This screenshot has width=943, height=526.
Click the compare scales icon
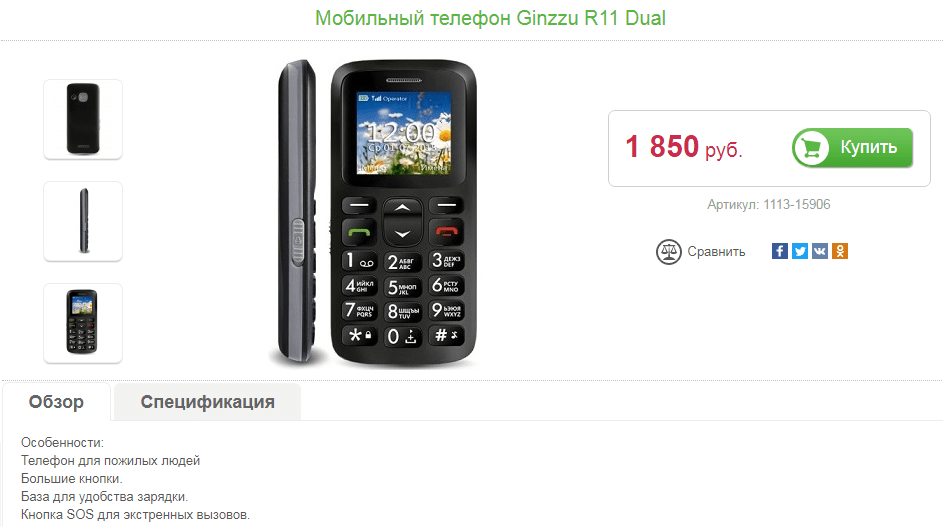pos(668,252)
